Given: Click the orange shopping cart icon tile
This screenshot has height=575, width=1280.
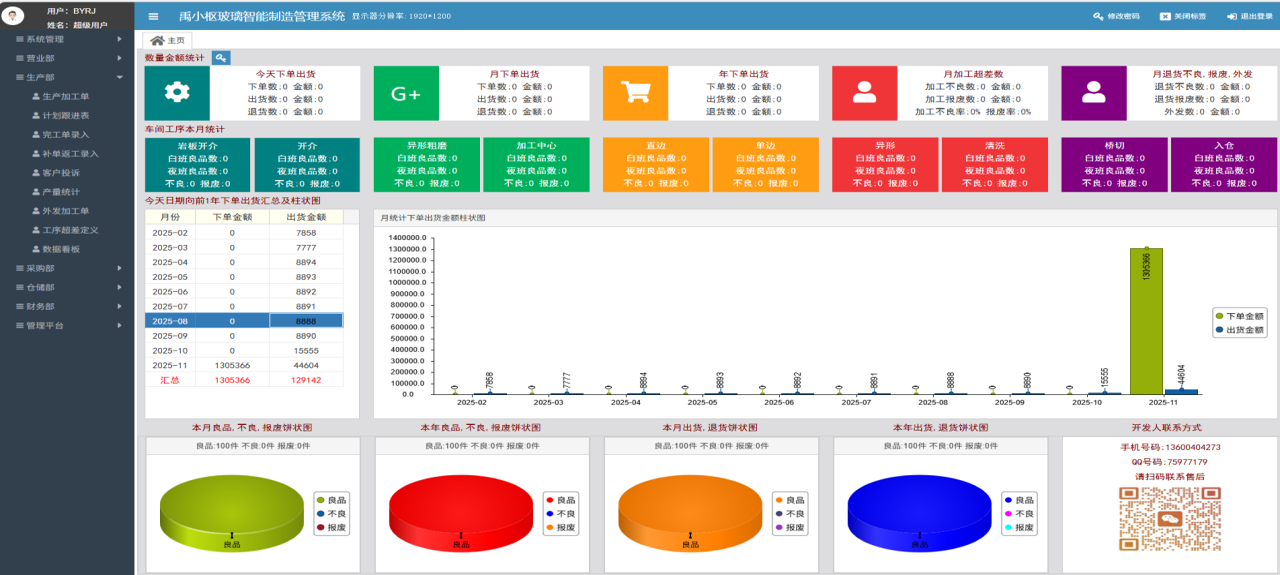Looking at the screenshot, I should click(x=635, y=93).
